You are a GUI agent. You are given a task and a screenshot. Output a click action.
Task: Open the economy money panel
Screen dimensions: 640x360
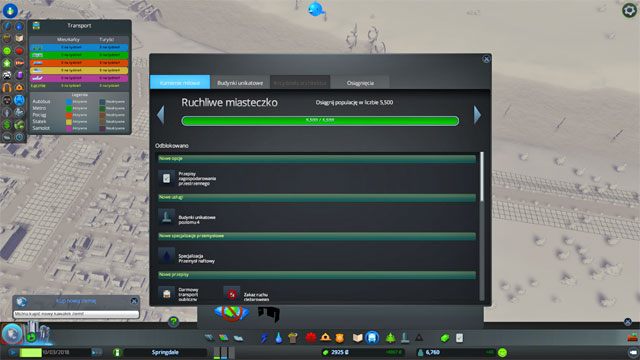[445, 338]
